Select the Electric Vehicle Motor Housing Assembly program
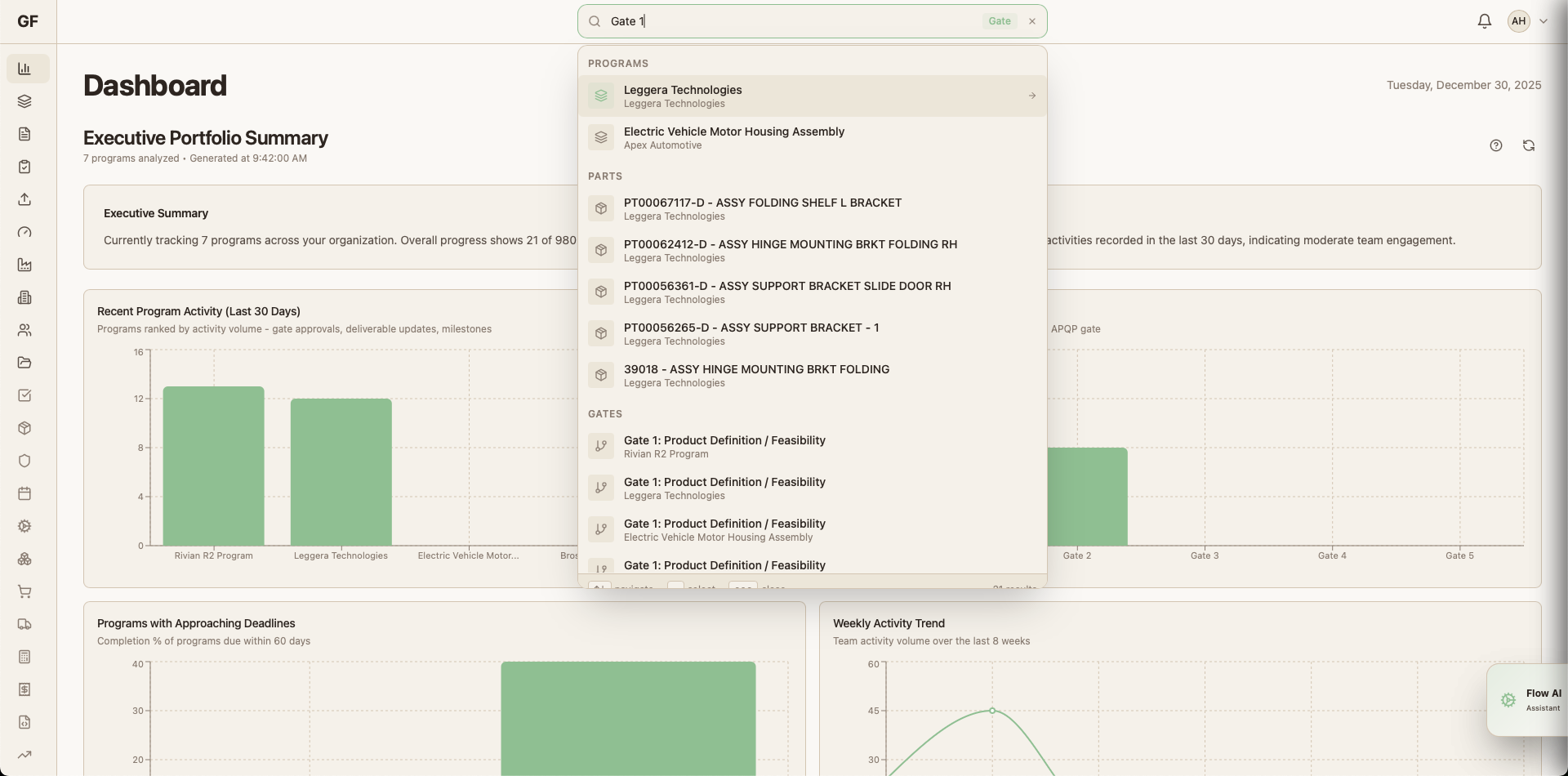The height and width of the screenshot is (776, 1568). coord(733,137)
